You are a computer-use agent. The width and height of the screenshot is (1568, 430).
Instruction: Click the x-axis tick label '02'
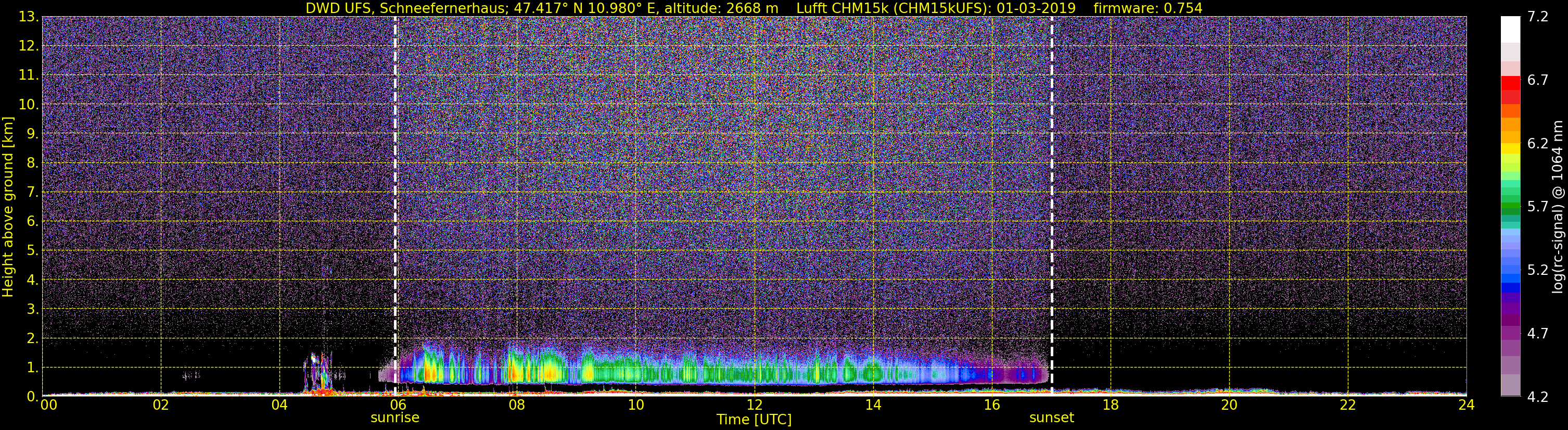(161, 404)
